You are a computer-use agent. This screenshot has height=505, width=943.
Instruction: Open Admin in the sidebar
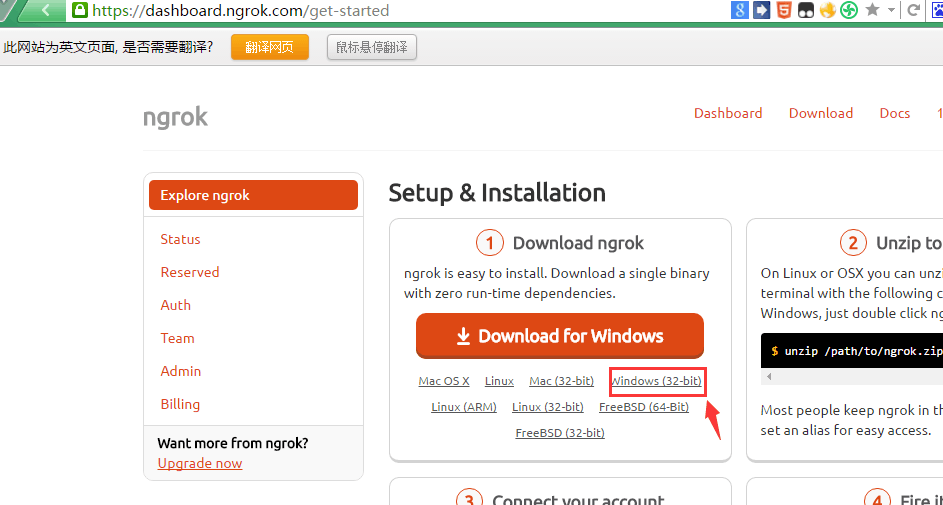181,372
